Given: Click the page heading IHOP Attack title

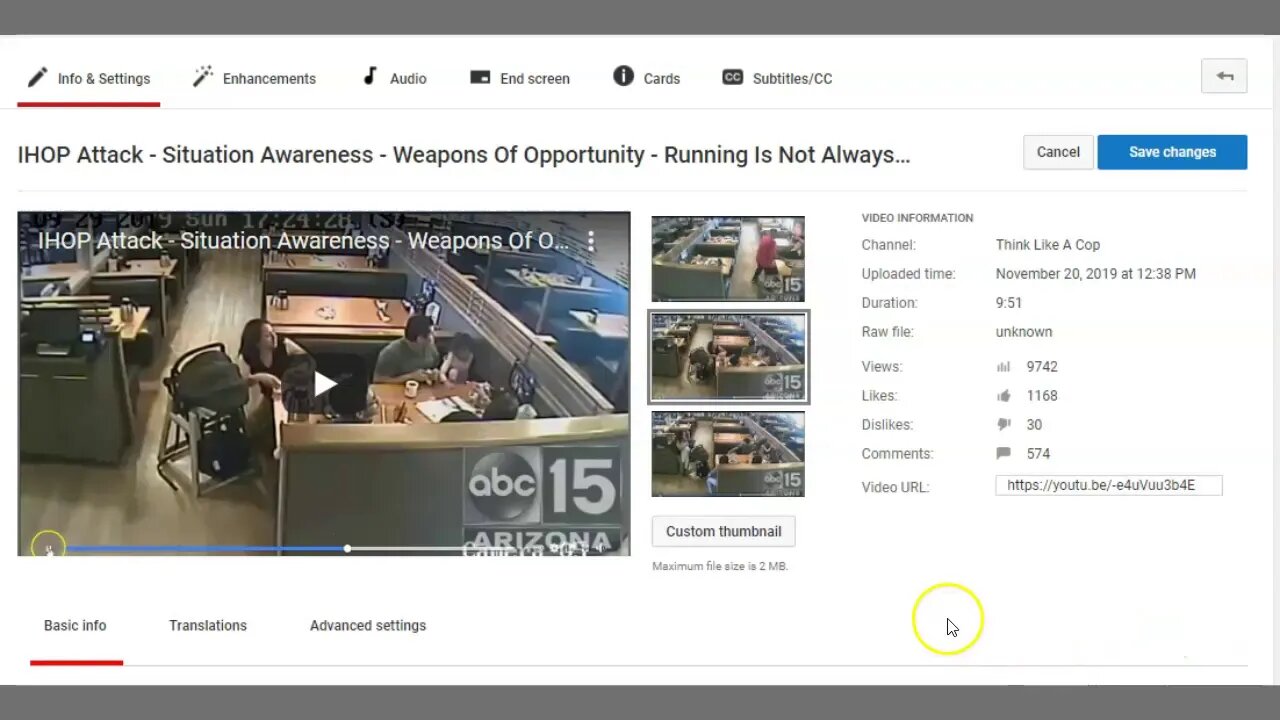Looking at the screenshot, I should [464, 155].
